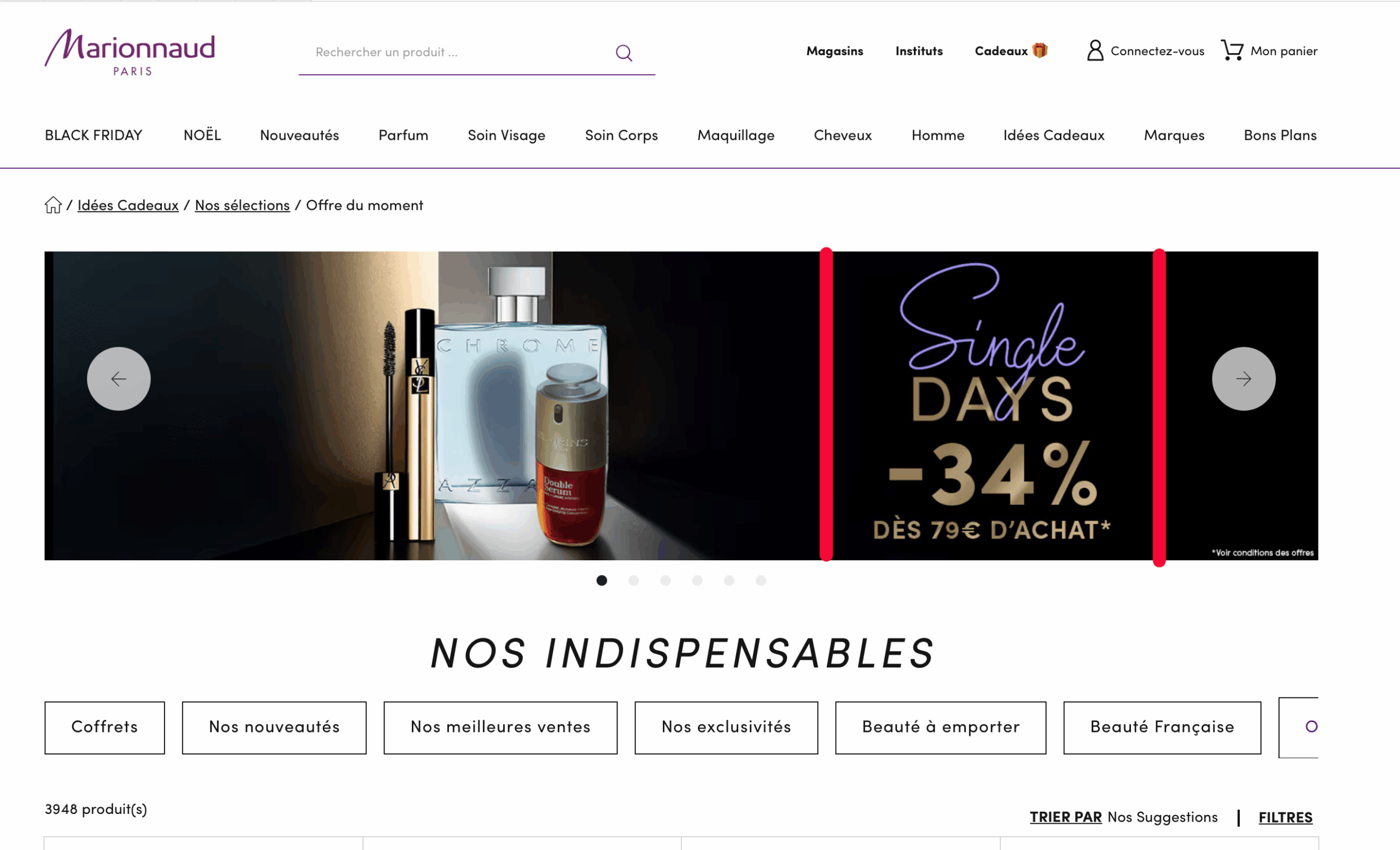Focus the Rechercher un produit field
This screenshot has height=850, width=1400.
(x=454, y=52)
